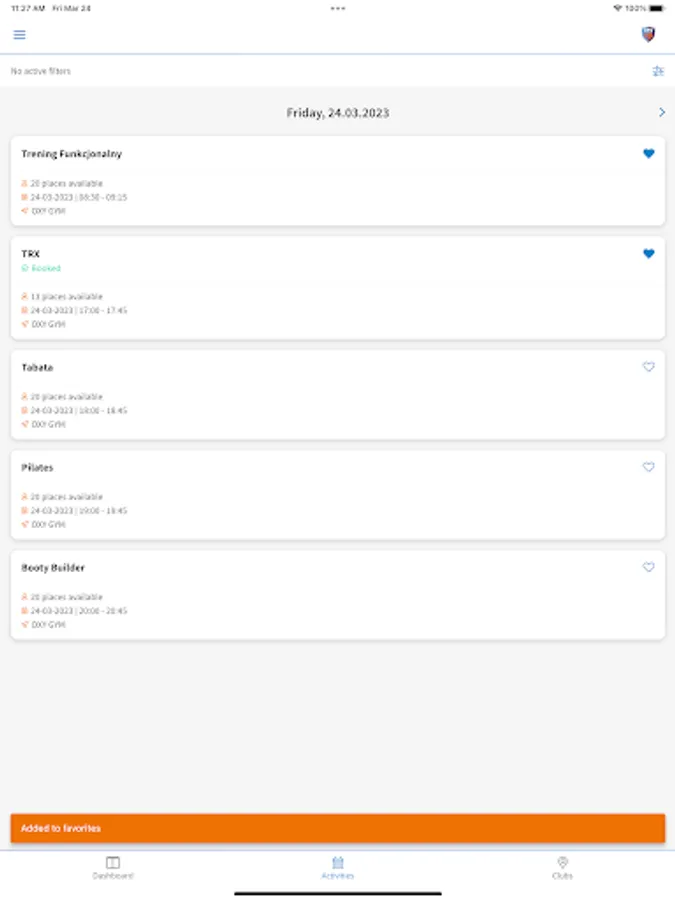
Task: Open the hamburger menu
Action: [19, 35]
